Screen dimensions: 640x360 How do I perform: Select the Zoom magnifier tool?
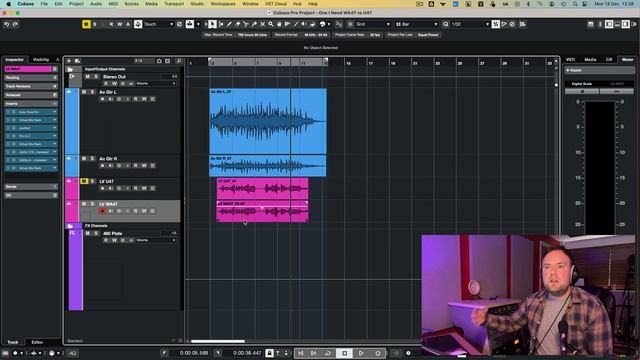click(x=271, y=24)
